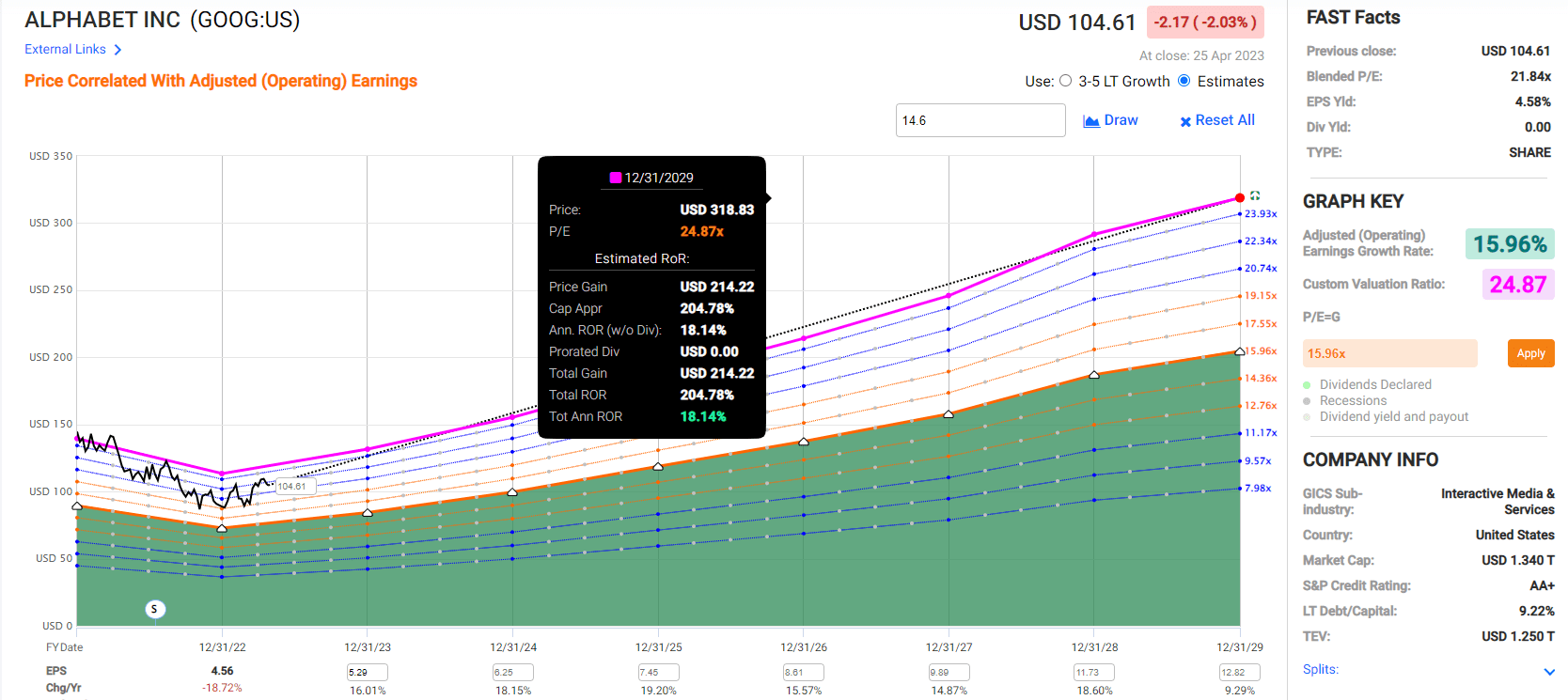Image resolution: width=1568 pixels, height=700 pixels.
Task: Click the small green refresh icon near red dot
Action: 1255,195
